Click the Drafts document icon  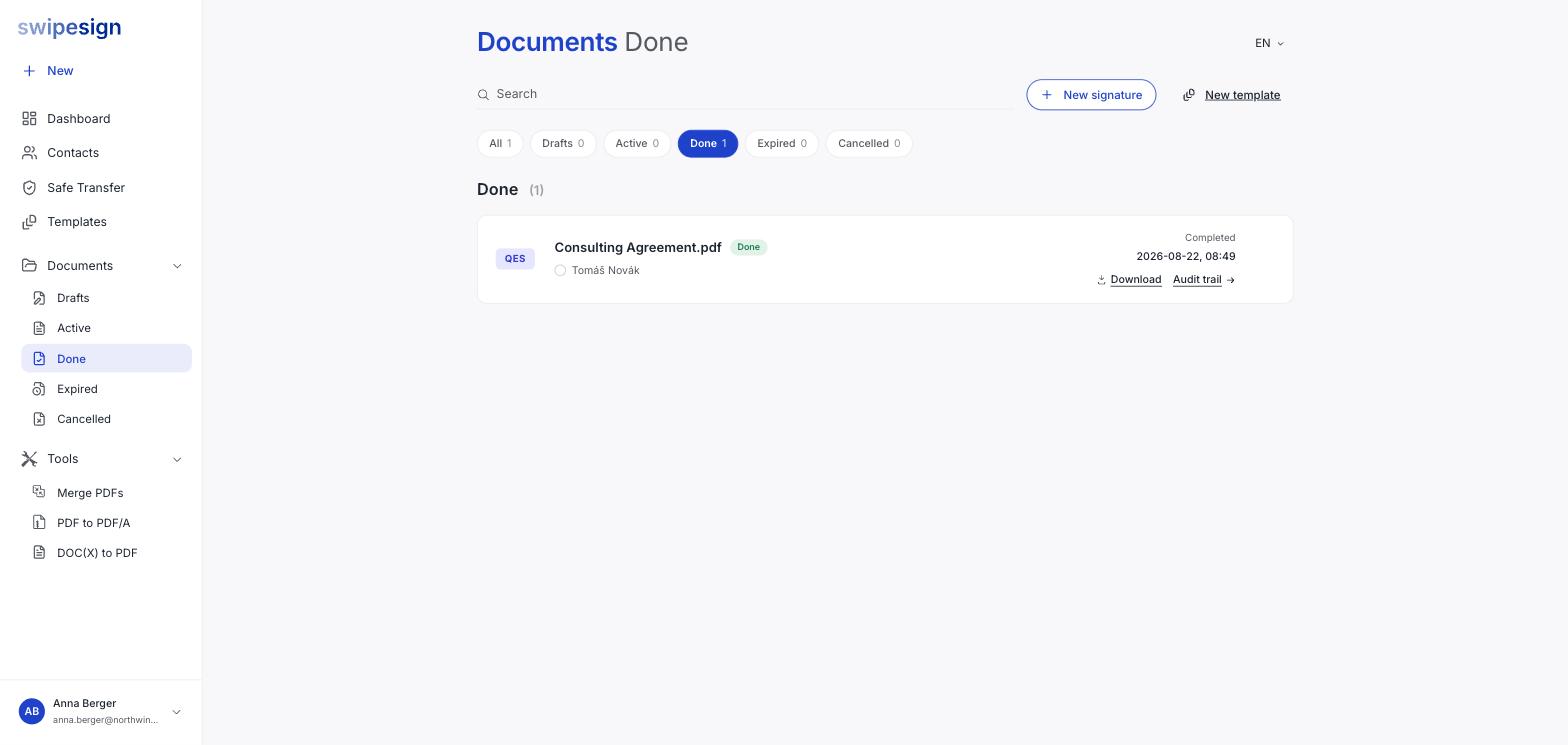(39, 298)
